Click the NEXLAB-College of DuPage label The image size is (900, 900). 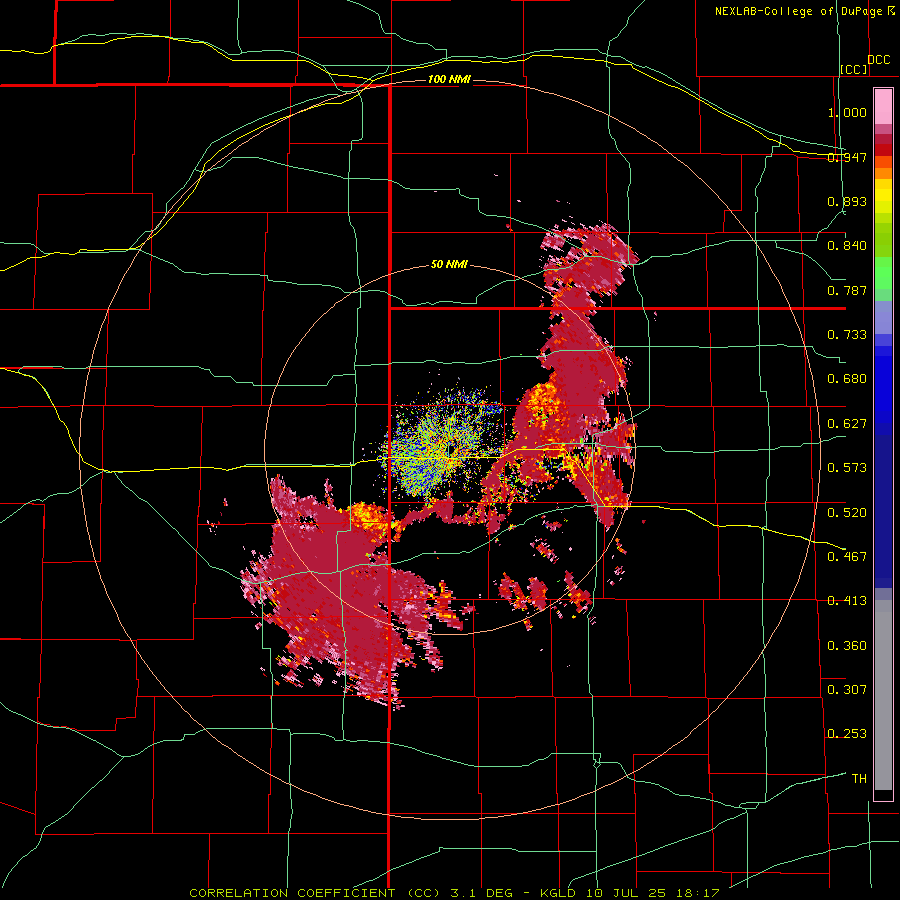pos(798,11)
